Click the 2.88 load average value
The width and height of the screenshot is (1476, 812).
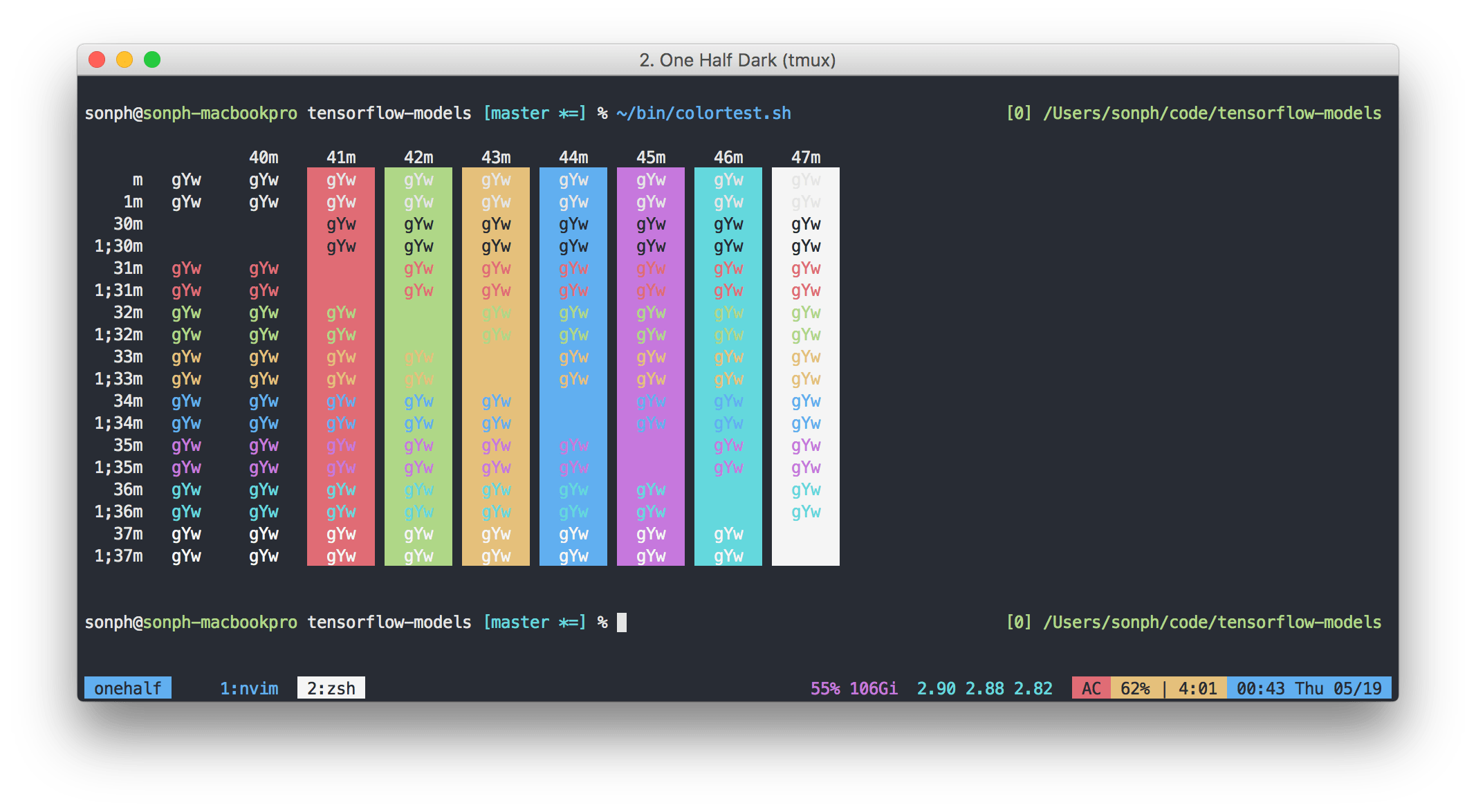point(985,688)
